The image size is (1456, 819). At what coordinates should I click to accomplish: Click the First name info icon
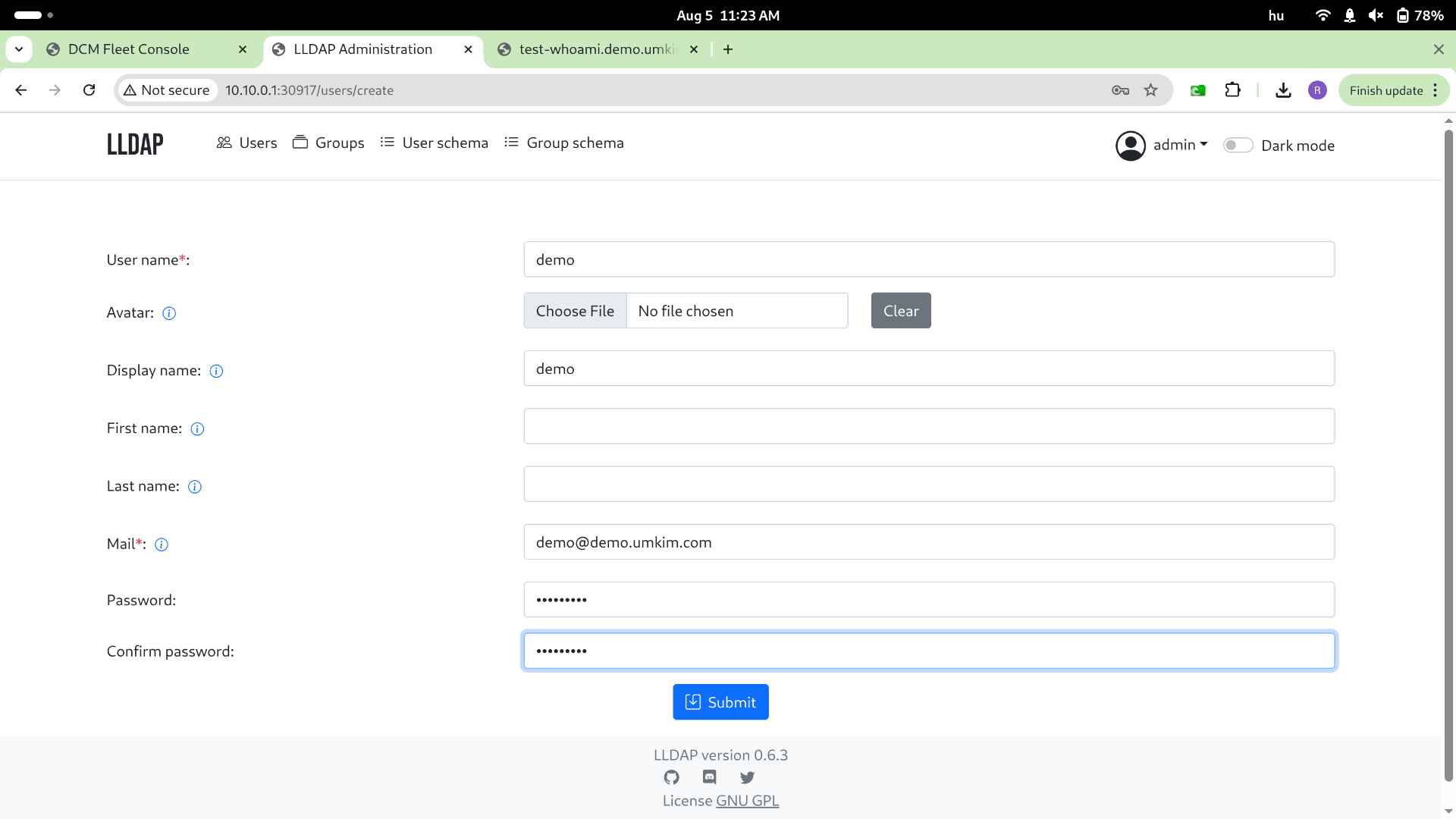pyautogui.click(x=197, y=428)
